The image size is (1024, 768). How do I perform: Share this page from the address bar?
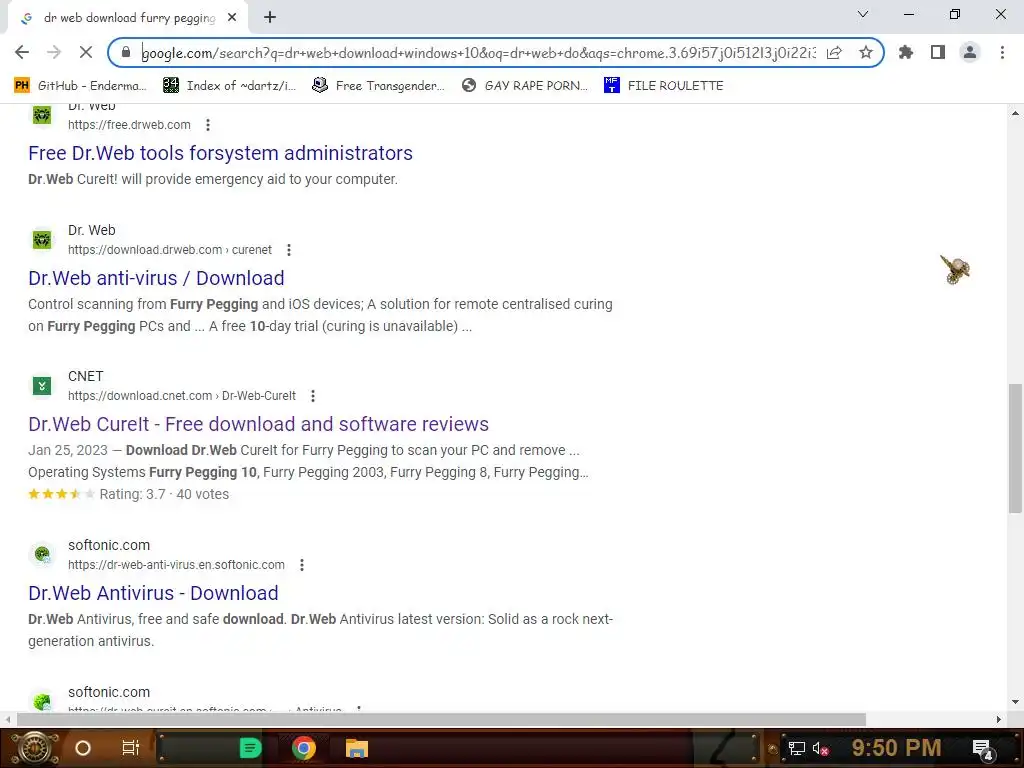coord(834,52)
